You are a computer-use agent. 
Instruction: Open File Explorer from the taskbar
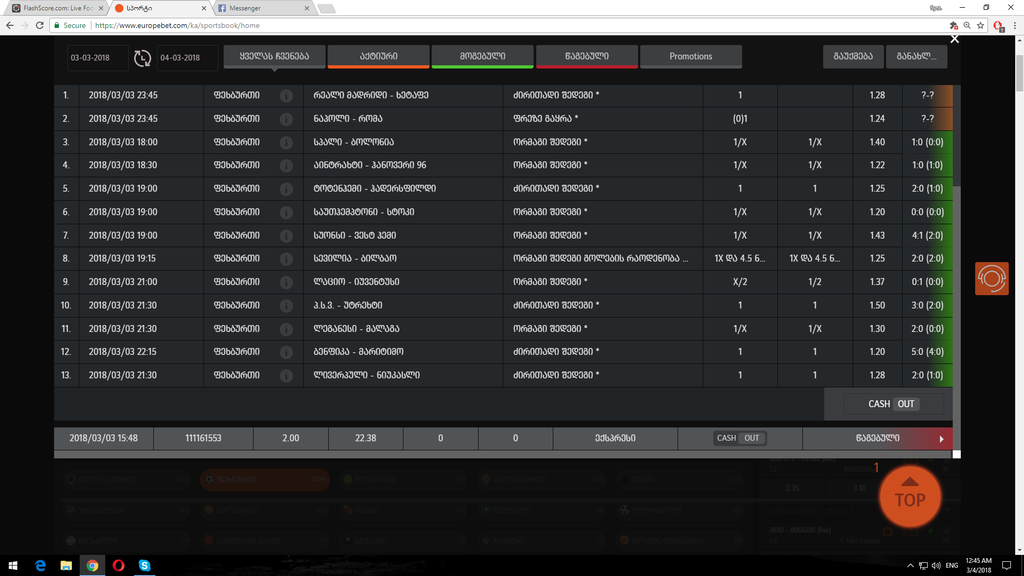(x=66, y=566)
